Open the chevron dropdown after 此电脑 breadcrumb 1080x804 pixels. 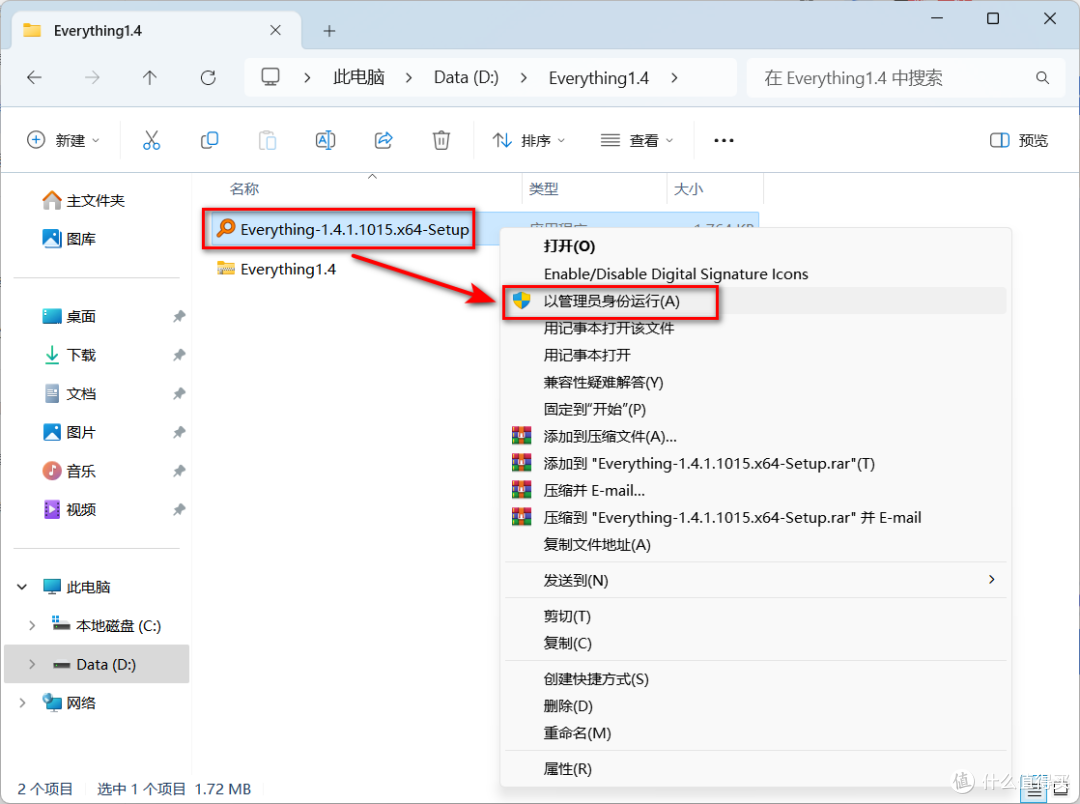pos(409,78)
